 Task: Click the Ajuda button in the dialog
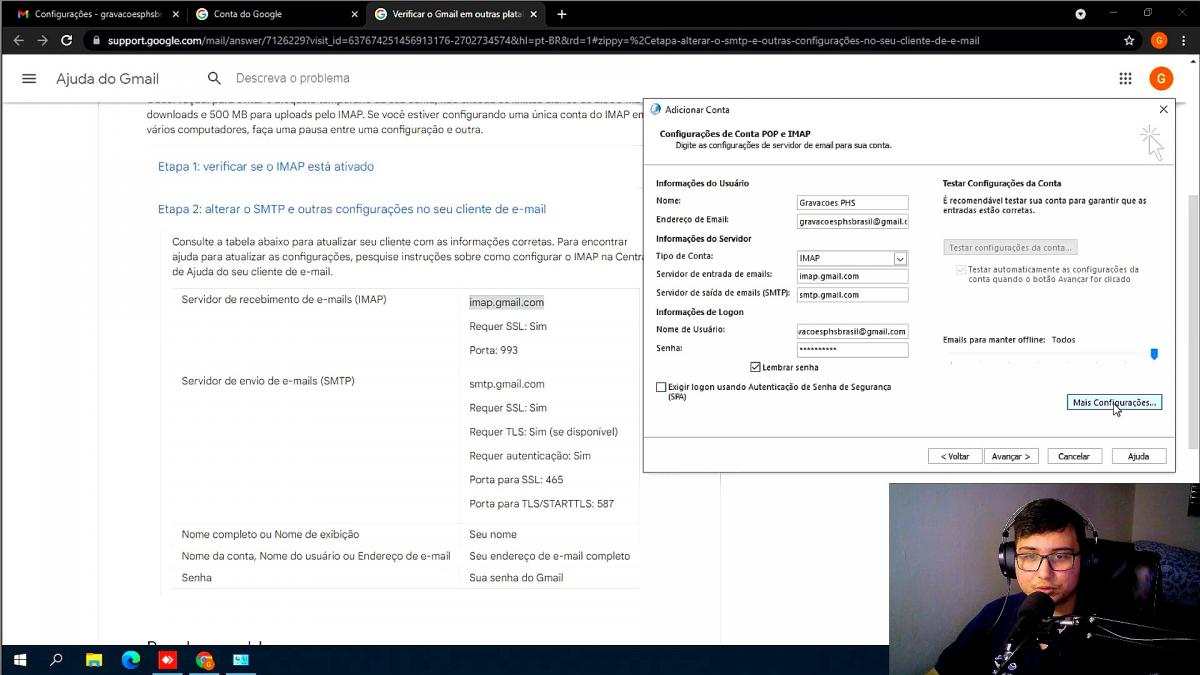tap(1138, 456)
